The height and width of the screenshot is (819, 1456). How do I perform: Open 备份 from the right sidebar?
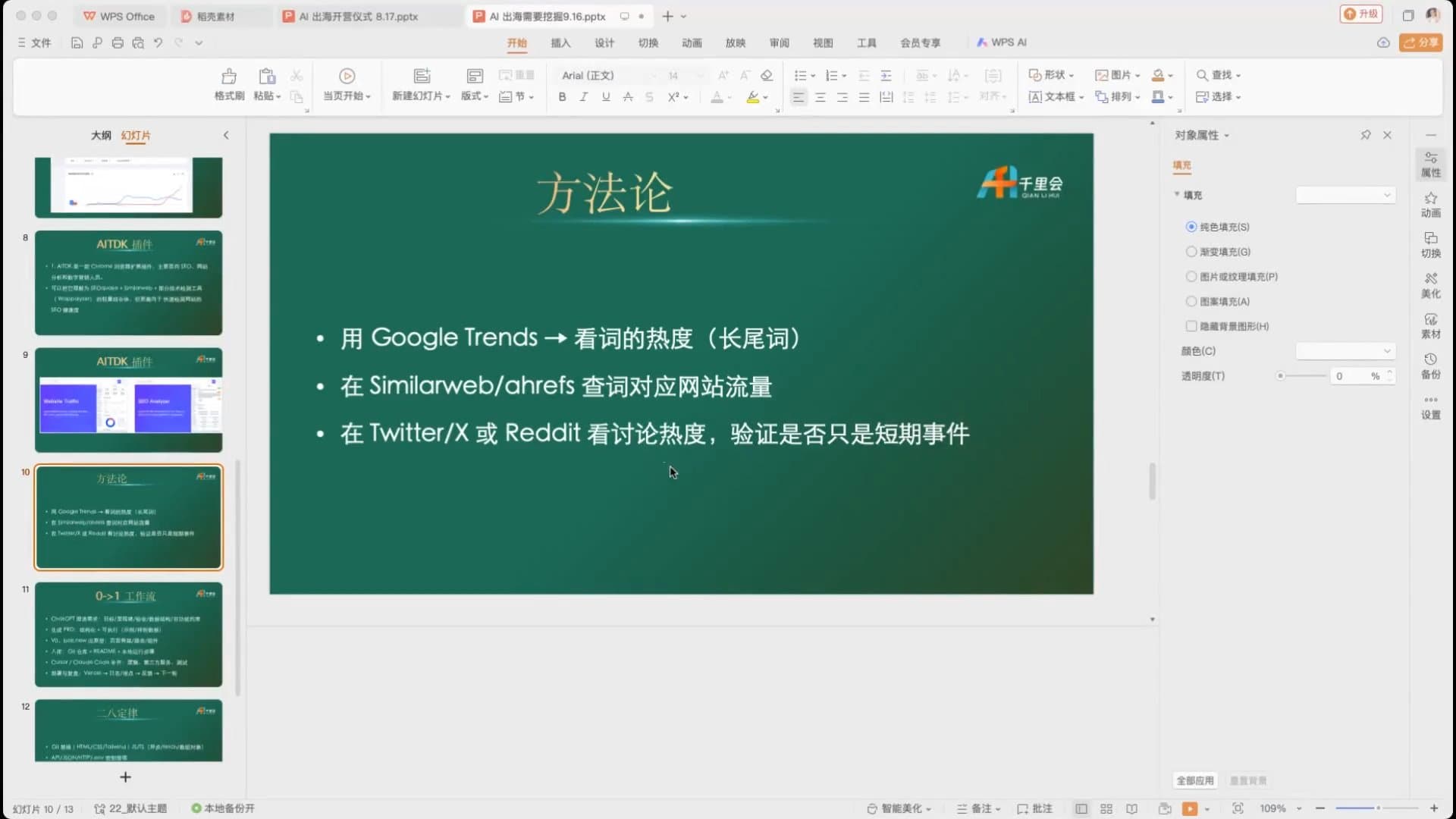click(1430, 365)
